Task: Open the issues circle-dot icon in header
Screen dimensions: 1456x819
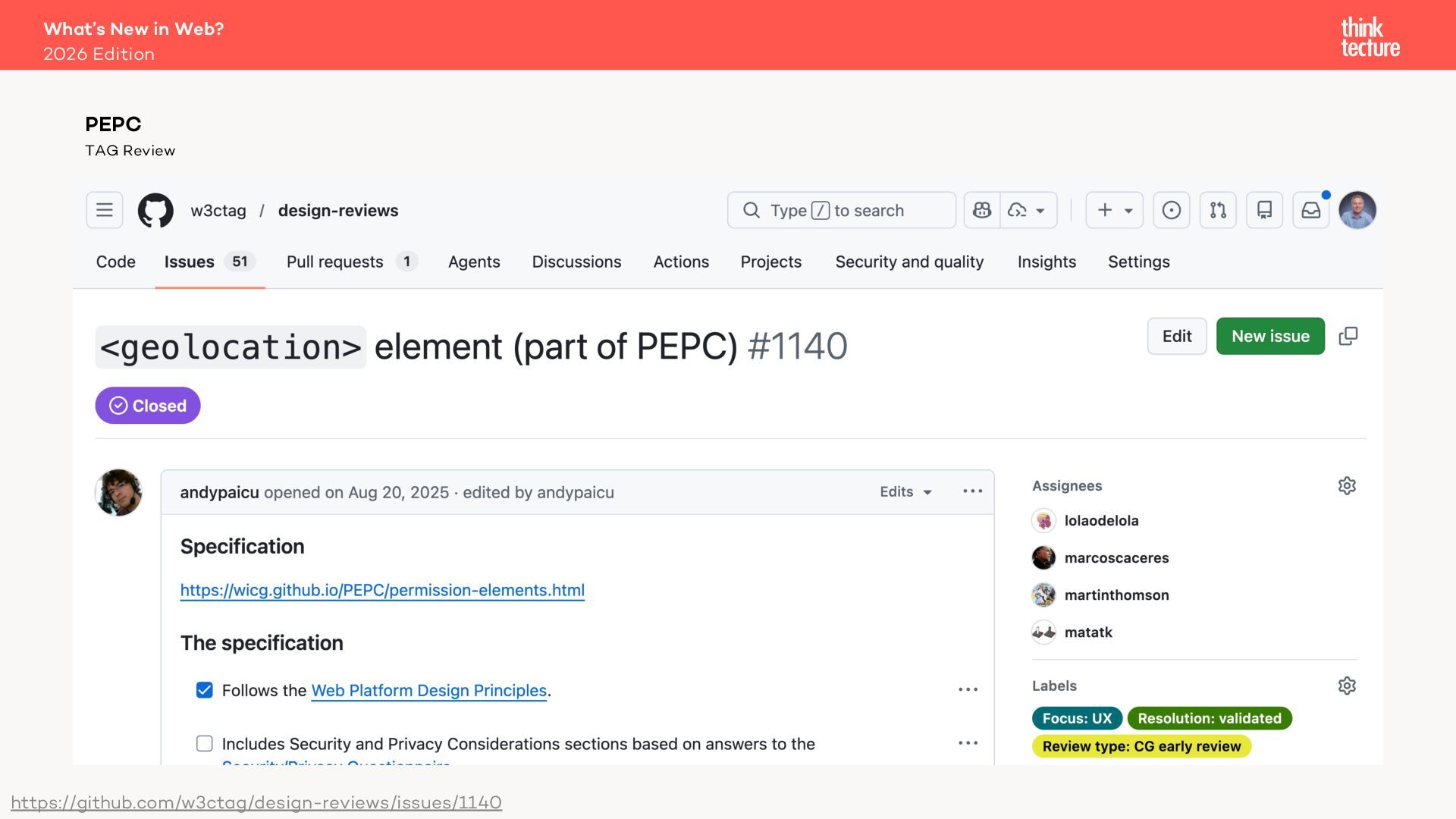Action: pyautogui.click(x=1171, y=210)
